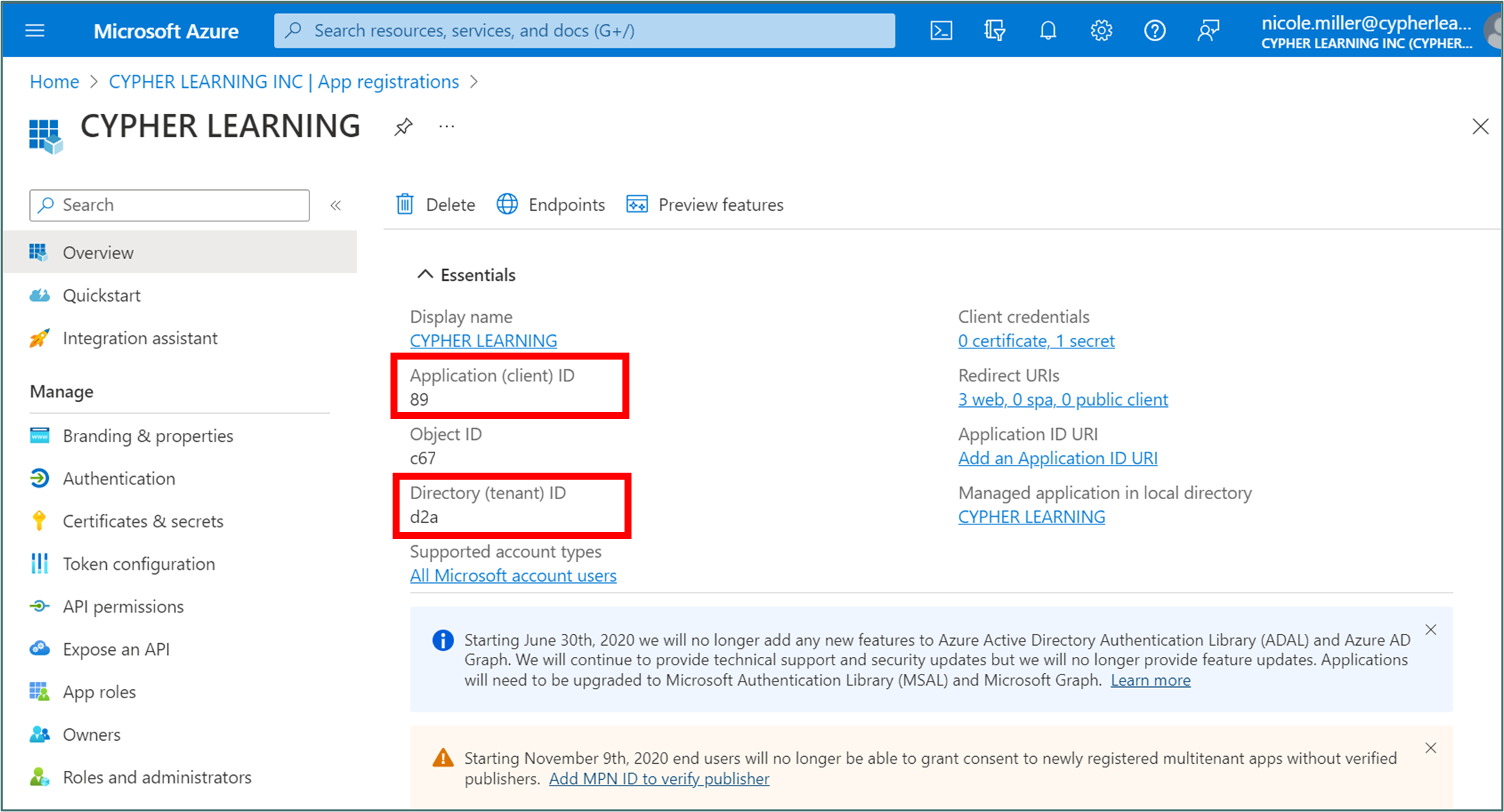This screenshot has width=1504, height=812.
Task: Open the Cloud Shell icon
Action: (x=940, y=31)
